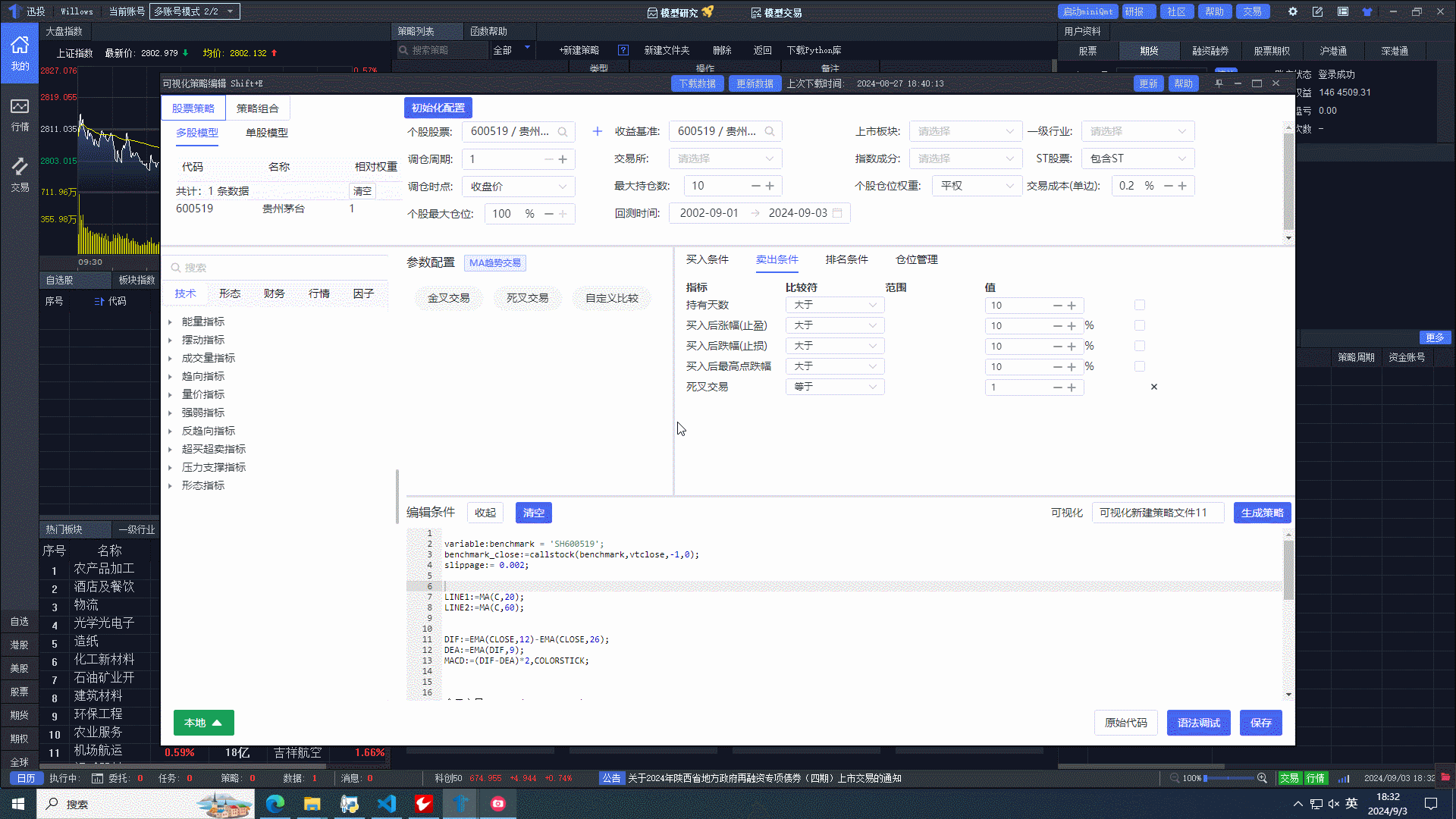Add stock with the blue plus icon
The width and height of the screenshot is (1456, 819).
tap(598, 131)
